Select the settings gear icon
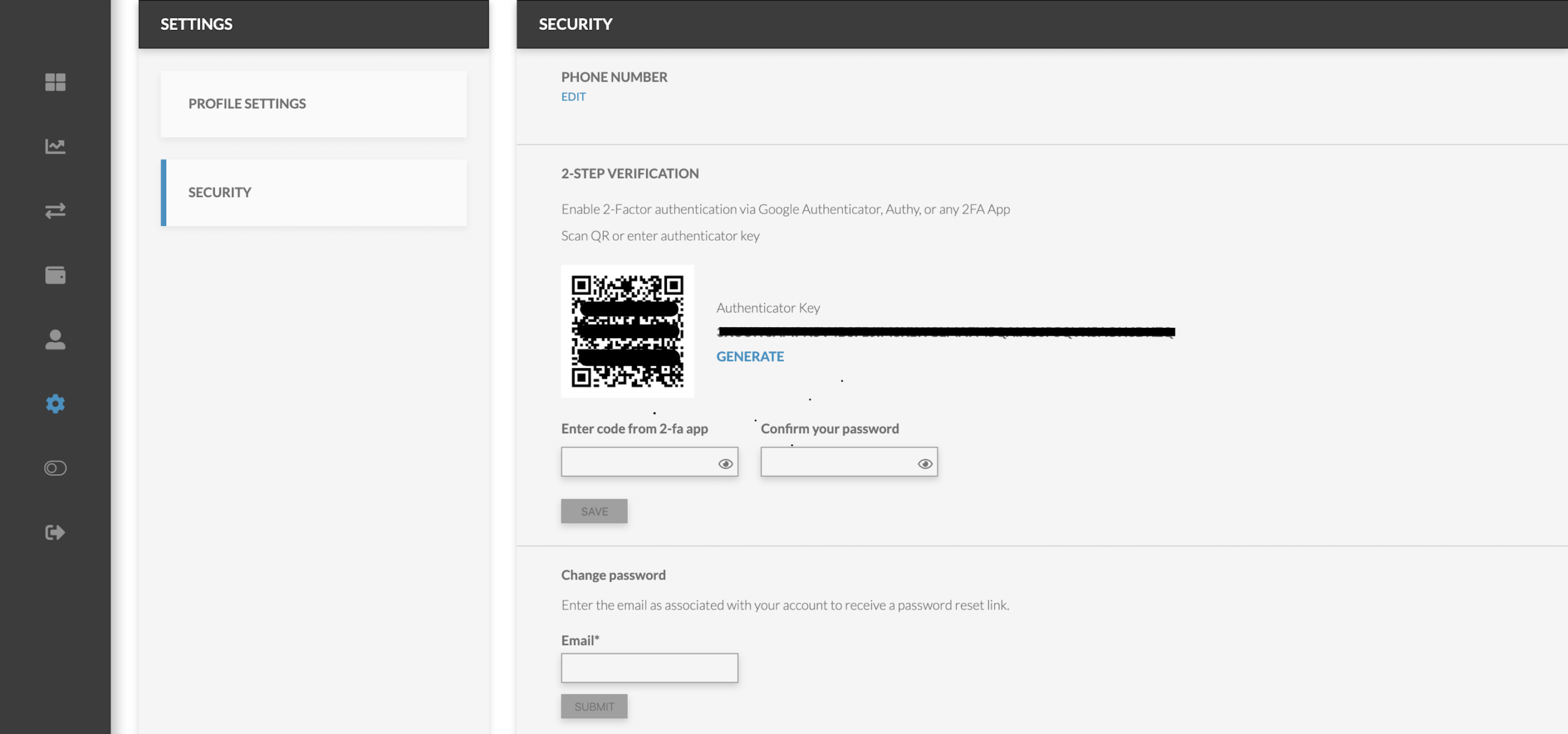 (x=56, y=404)
